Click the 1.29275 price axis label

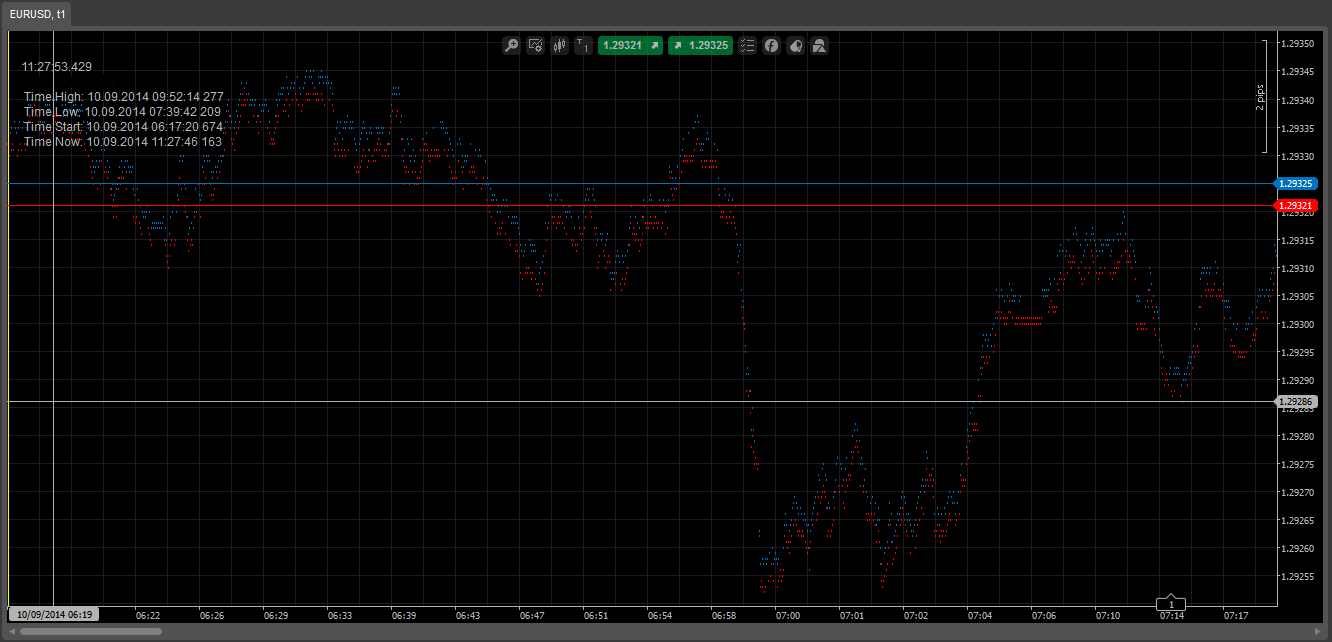[x=1299, y=464]
